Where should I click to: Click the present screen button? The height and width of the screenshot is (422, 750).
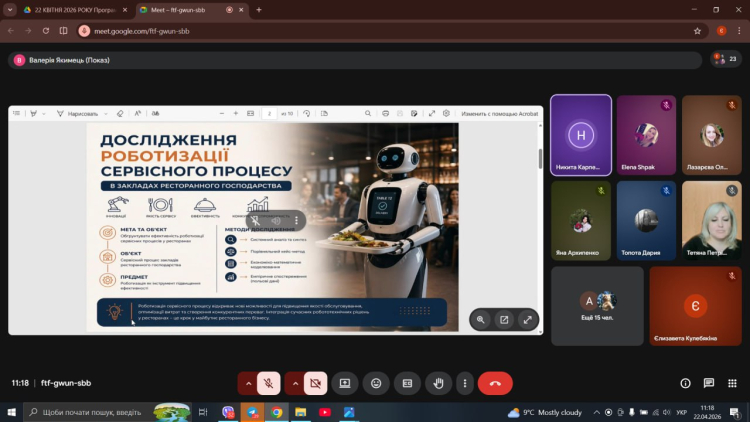[345, 383]
